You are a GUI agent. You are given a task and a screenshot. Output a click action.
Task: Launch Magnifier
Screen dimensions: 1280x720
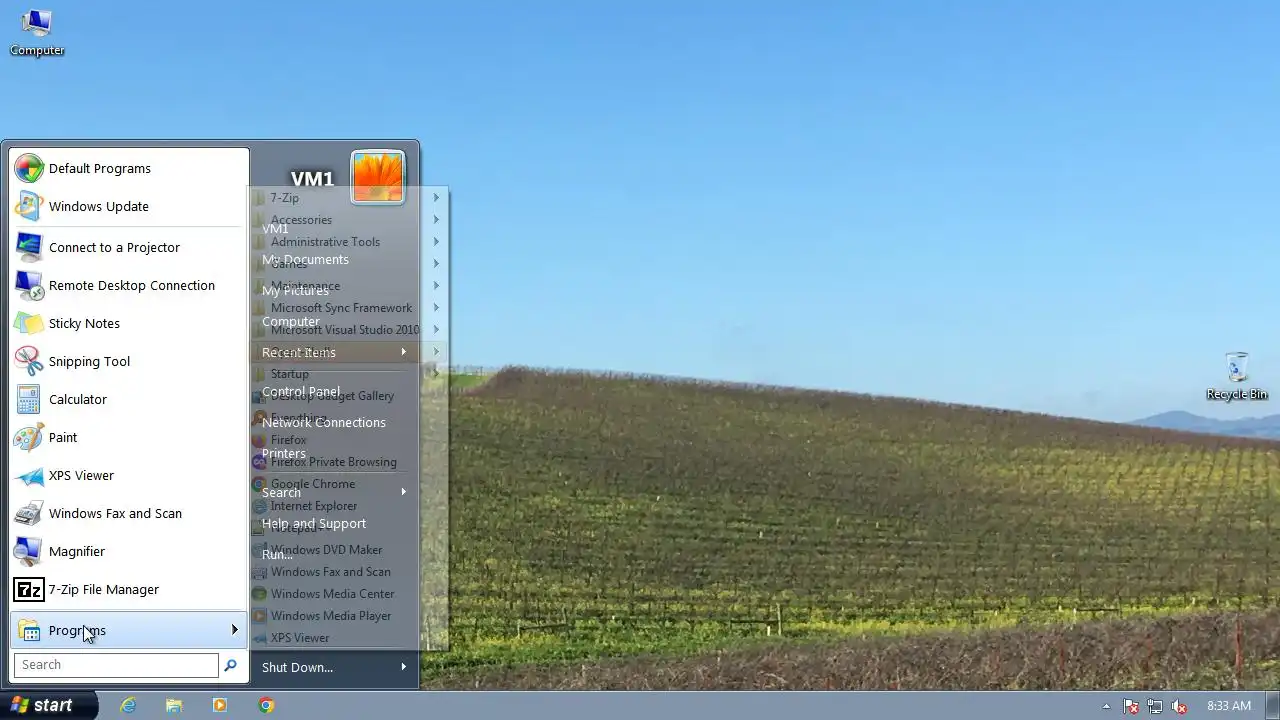click(x=129, y=551)
